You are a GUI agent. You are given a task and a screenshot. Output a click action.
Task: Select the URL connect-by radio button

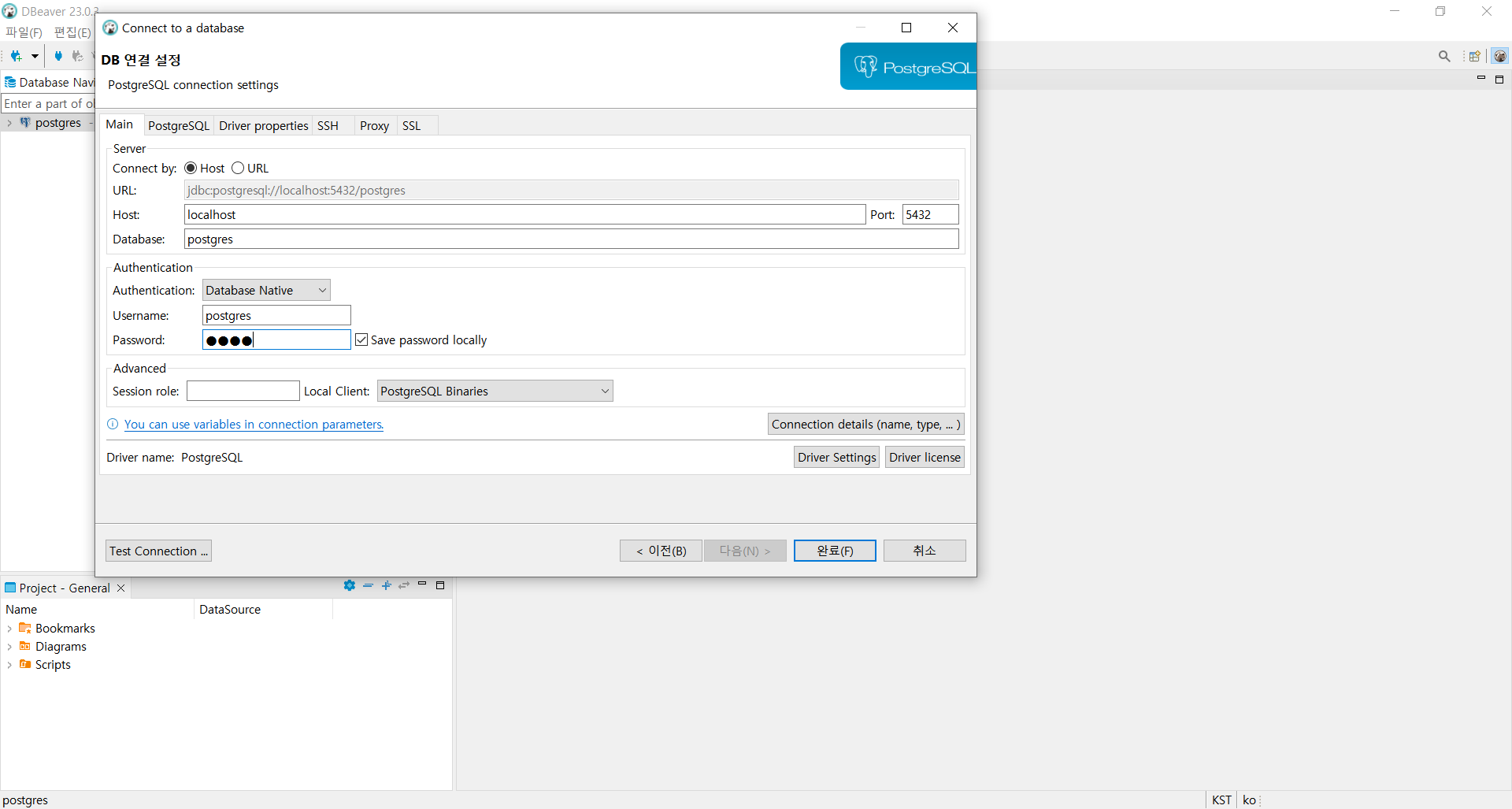click(238, 168)
